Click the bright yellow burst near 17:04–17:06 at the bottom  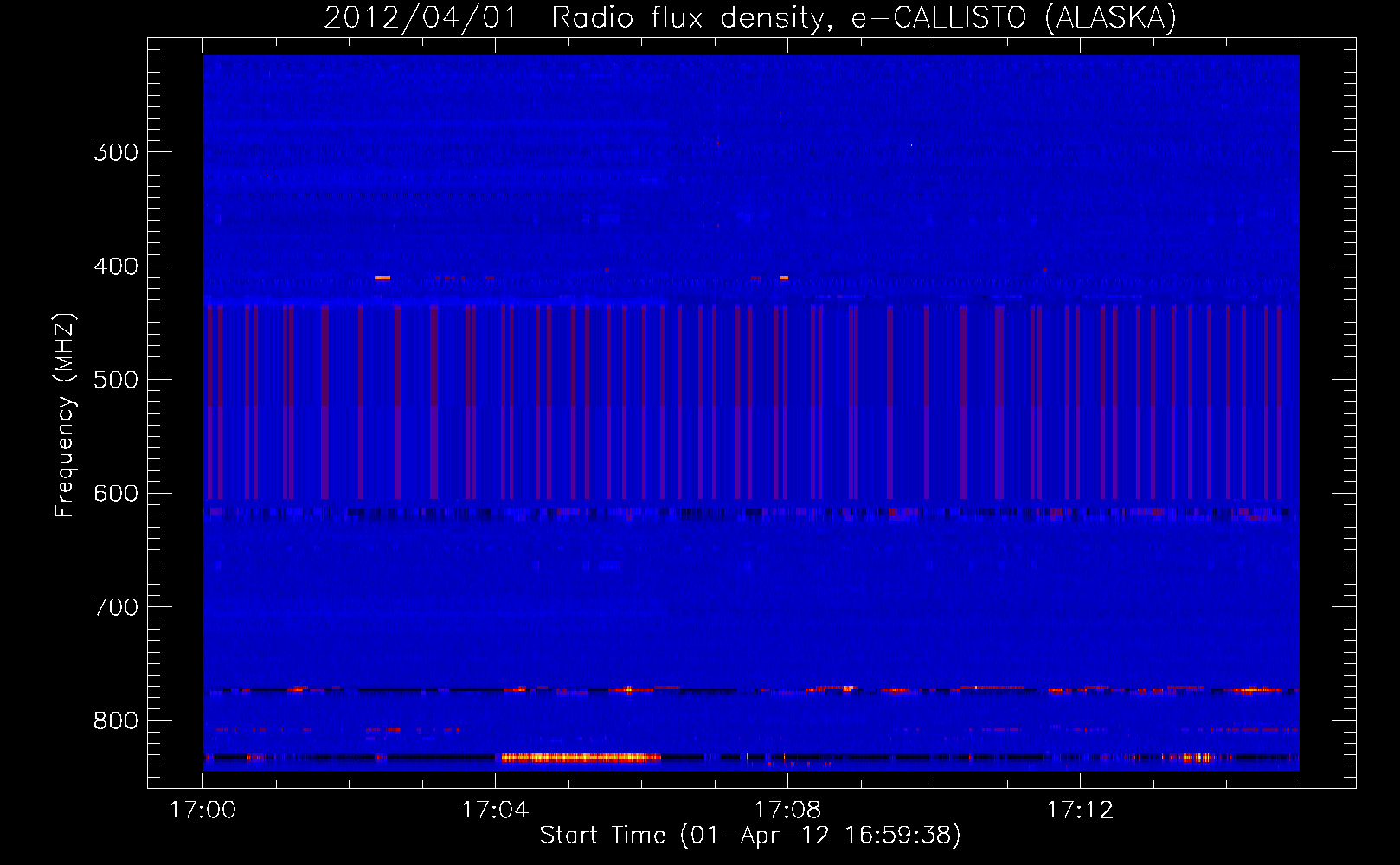pos(581,758)
